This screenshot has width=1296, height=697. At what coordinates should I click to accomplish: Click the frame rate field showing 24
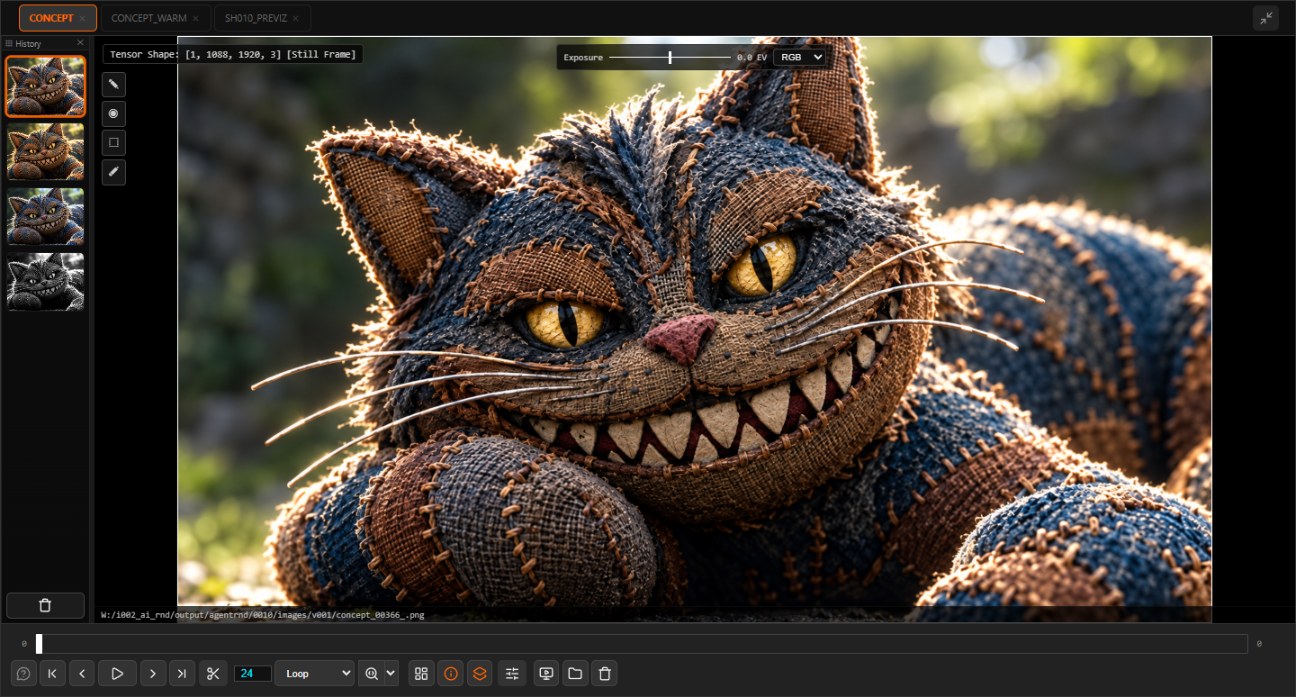[253, 674]
